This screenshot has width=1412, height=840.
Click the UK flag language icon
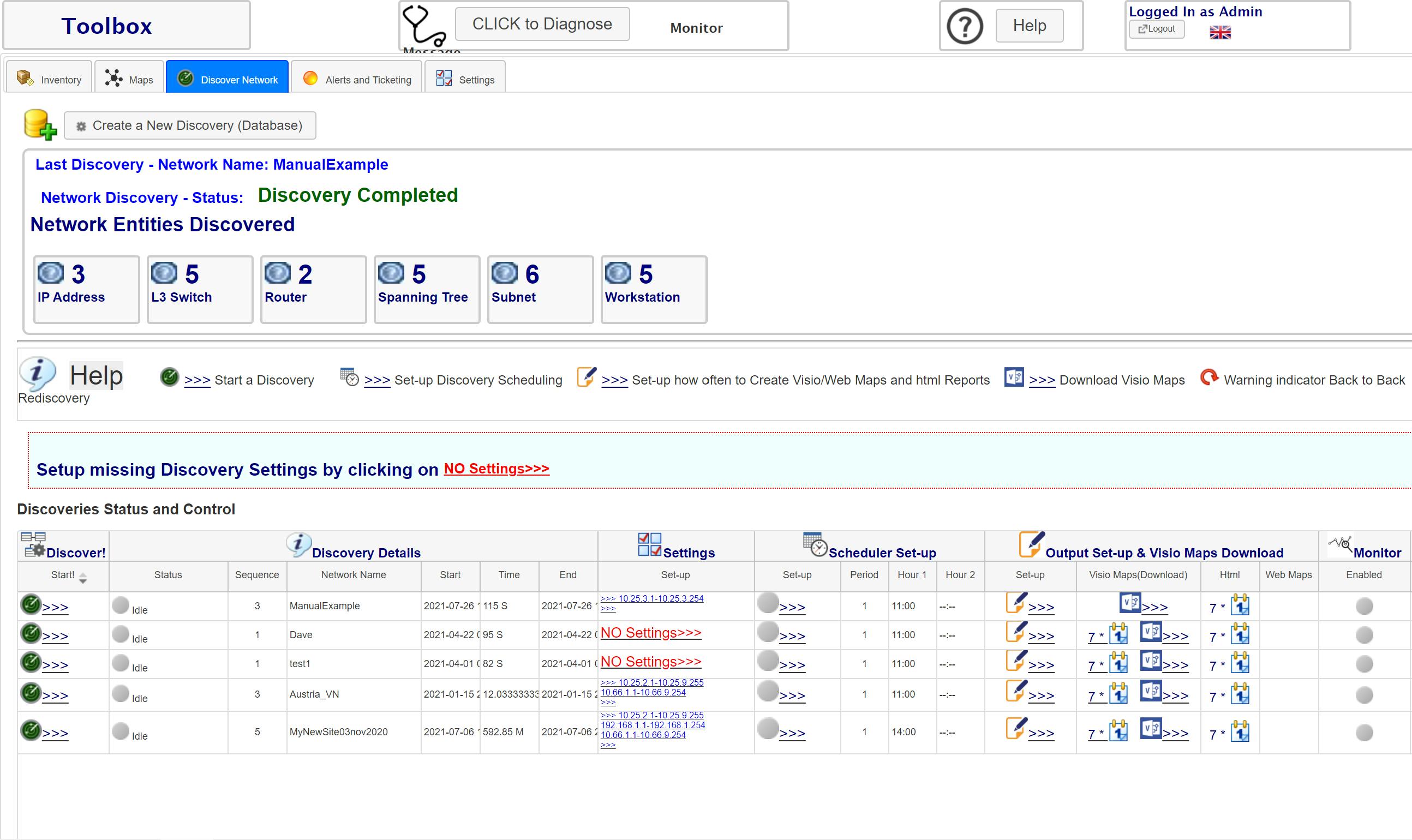[1220, 33]
